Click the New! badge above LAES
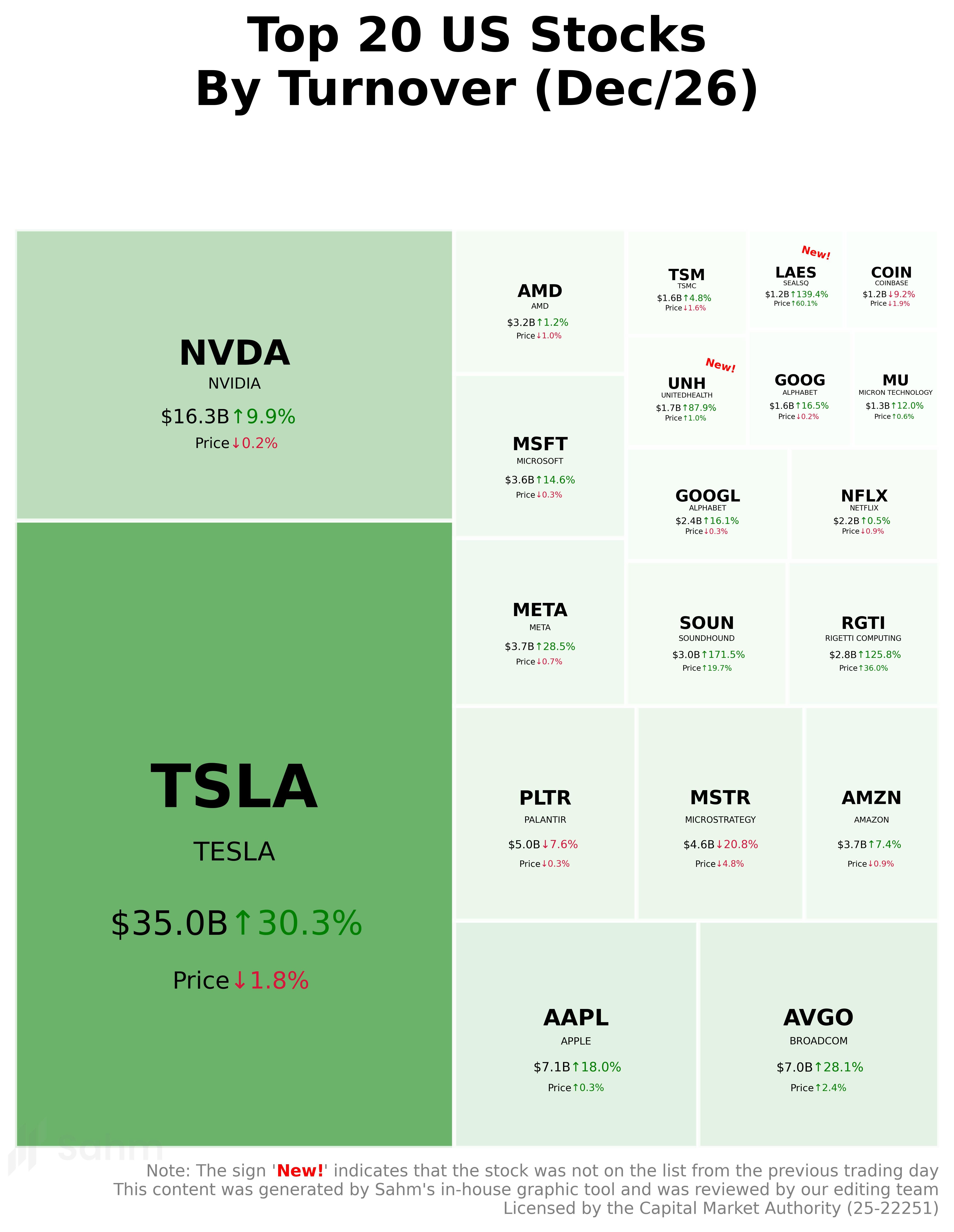Image resolution: width=954 pixels, height=1232 pixels. point(815,253)
